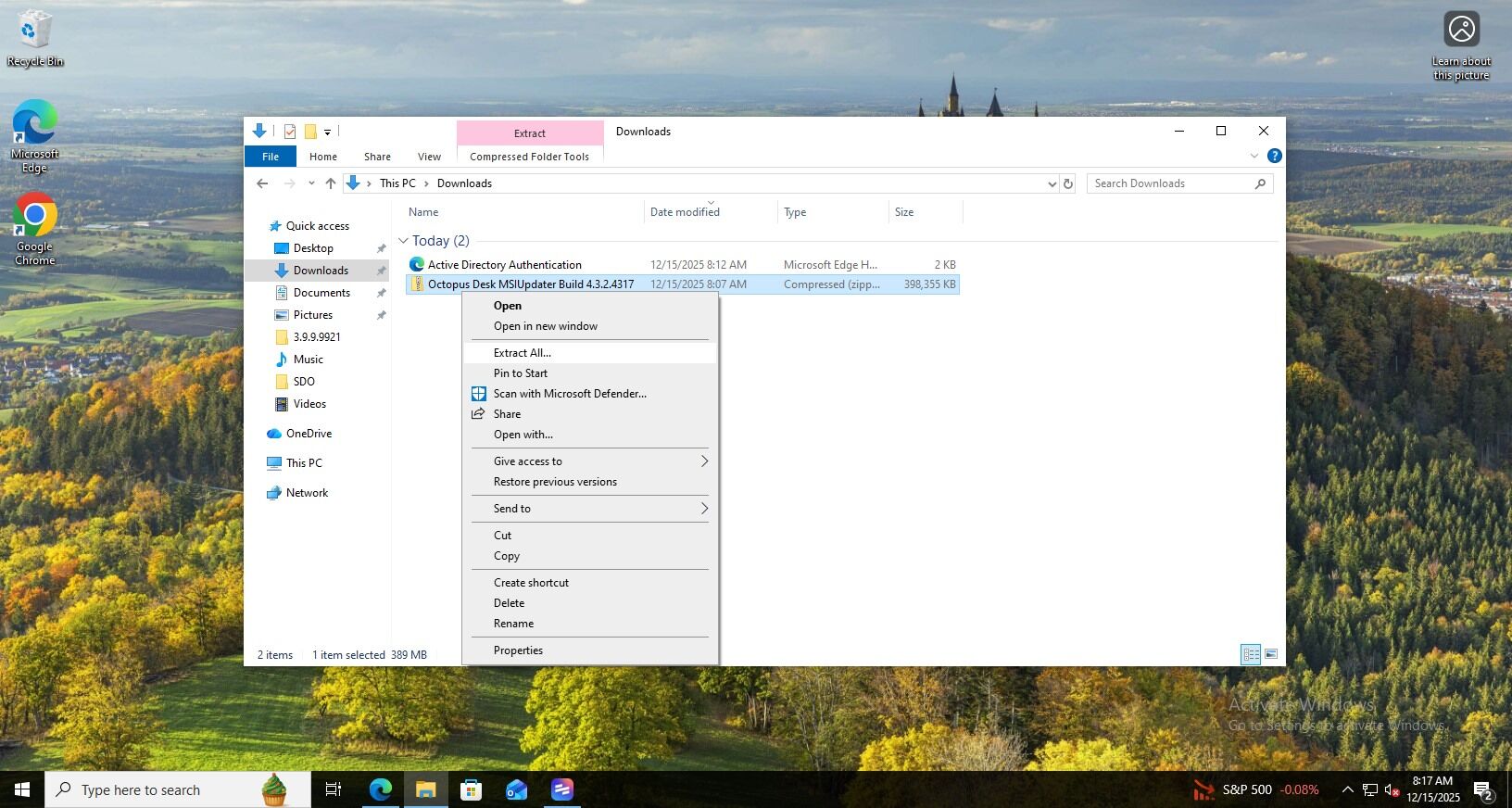Open recent locations dropdown arrow
The height and width of the screenshot is (808, 1512).
[x=311, y=183]
